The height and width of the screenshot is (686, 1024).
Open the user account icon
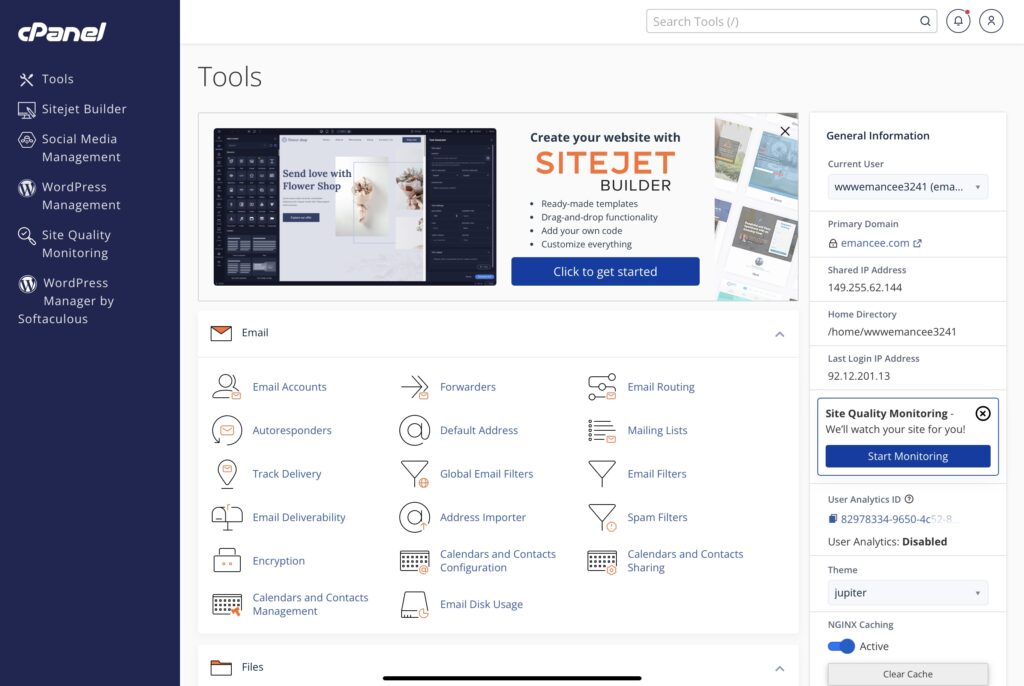991,21
